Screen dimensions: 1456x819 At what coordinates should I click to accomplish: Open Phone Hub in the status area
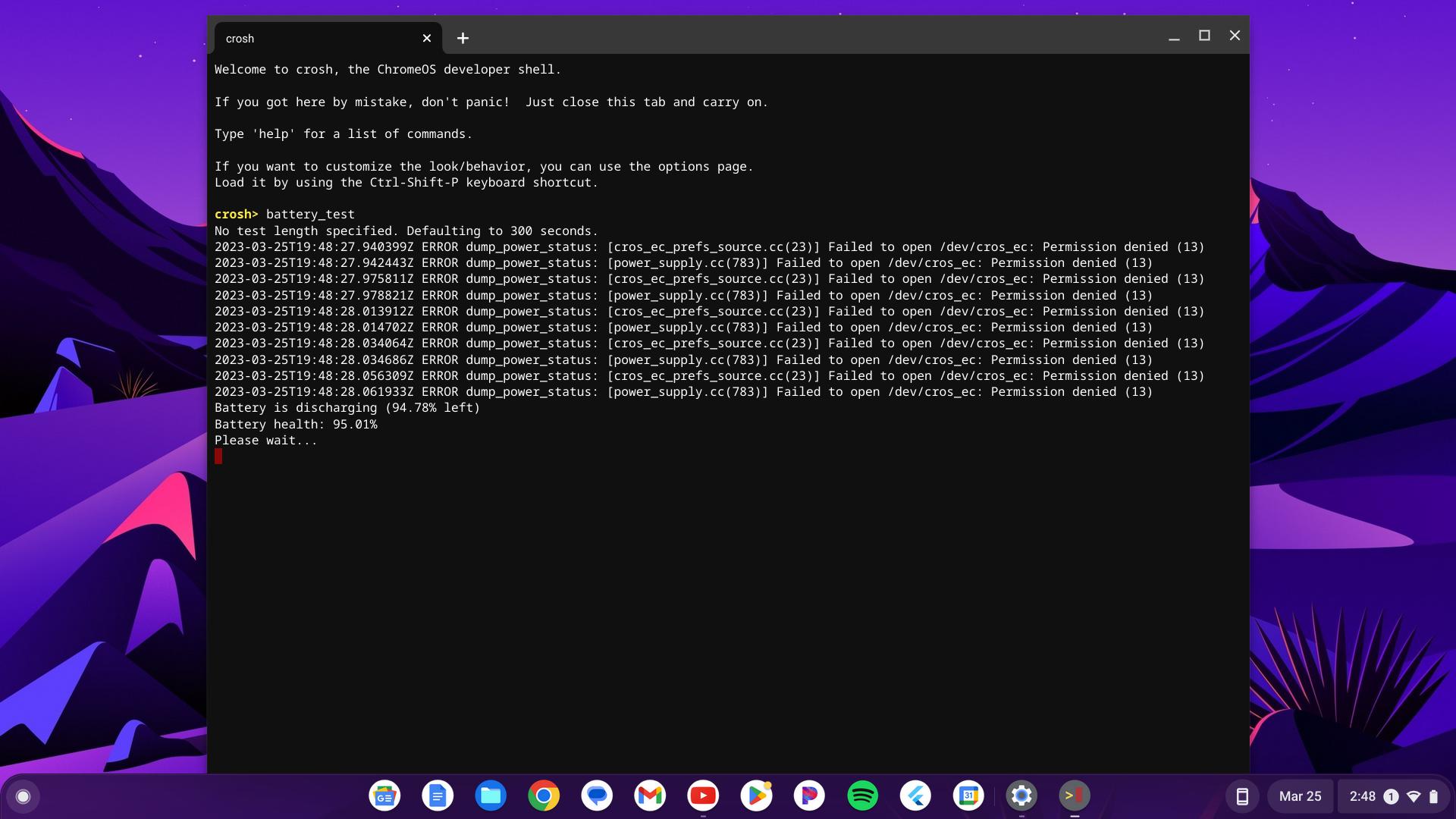[x=1242, y=796]
